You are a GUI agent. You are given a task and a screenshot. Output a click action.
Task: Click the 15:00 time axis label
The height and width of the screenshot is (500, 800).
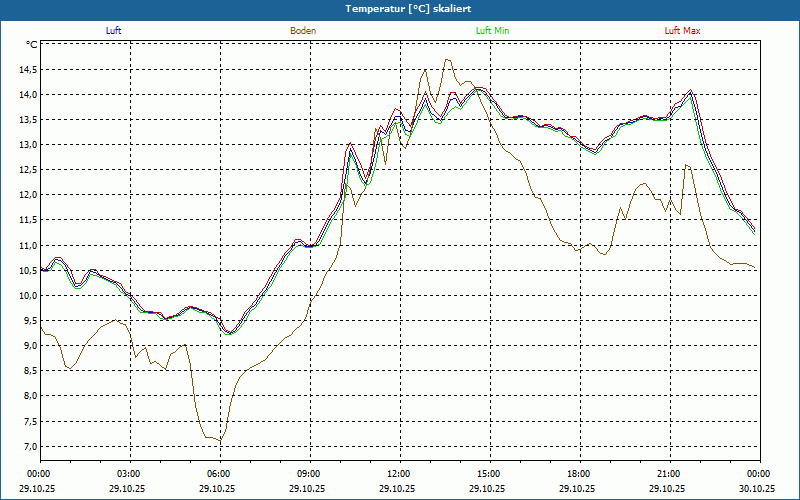488,474
